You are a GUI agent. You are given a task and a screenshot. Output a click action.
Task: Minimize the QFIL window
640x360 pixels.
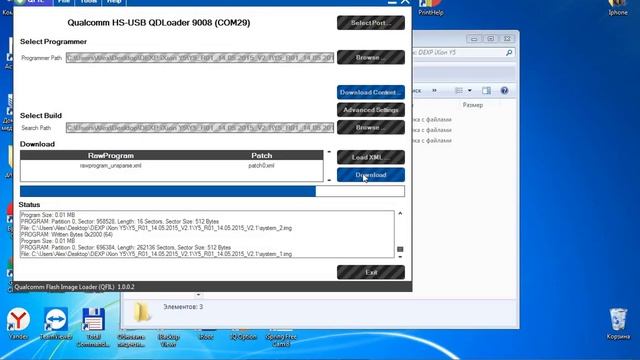[392, 2]
